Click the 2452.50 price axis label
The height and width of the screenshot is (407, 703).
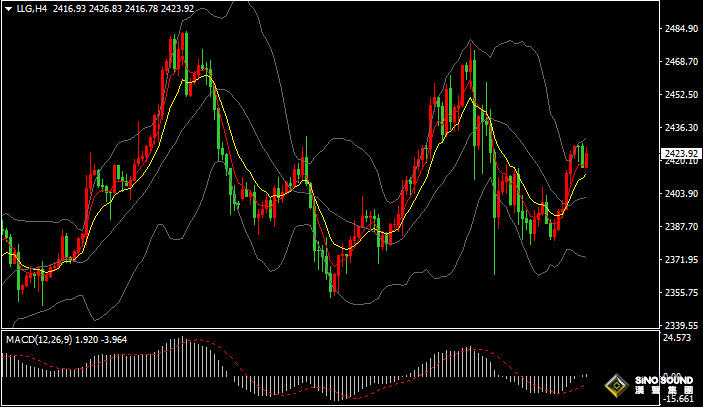(x=680, y=95)
